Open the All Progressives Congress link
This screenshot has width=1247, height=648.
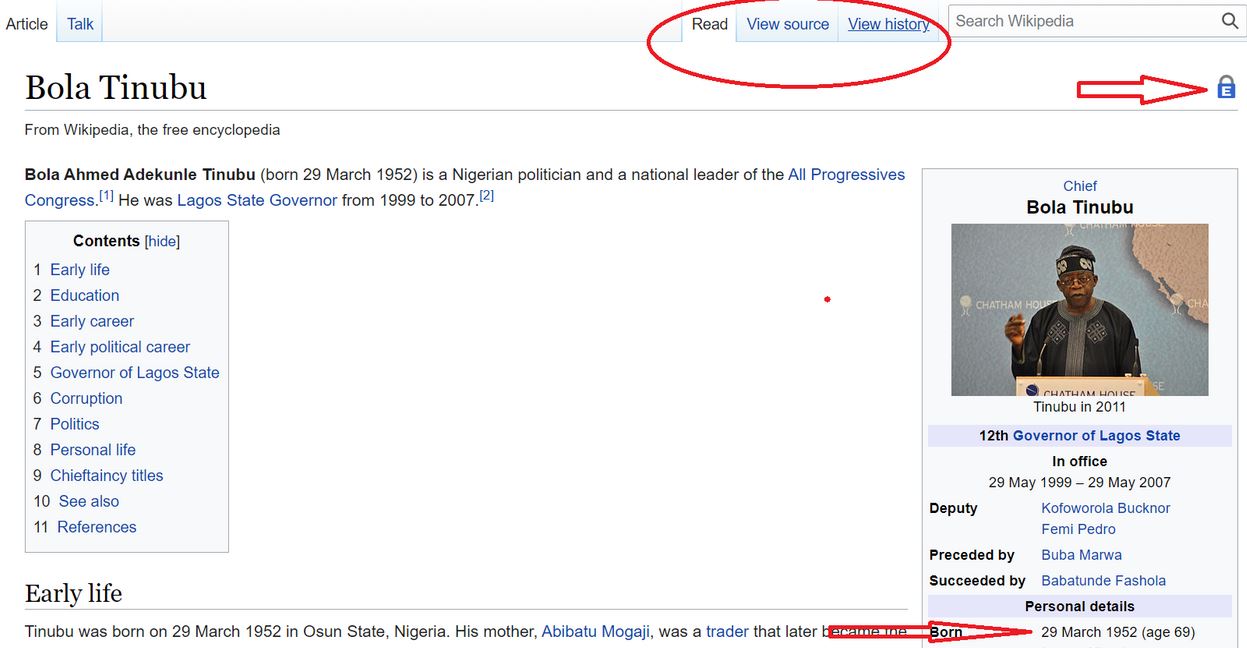coord(846,174)
